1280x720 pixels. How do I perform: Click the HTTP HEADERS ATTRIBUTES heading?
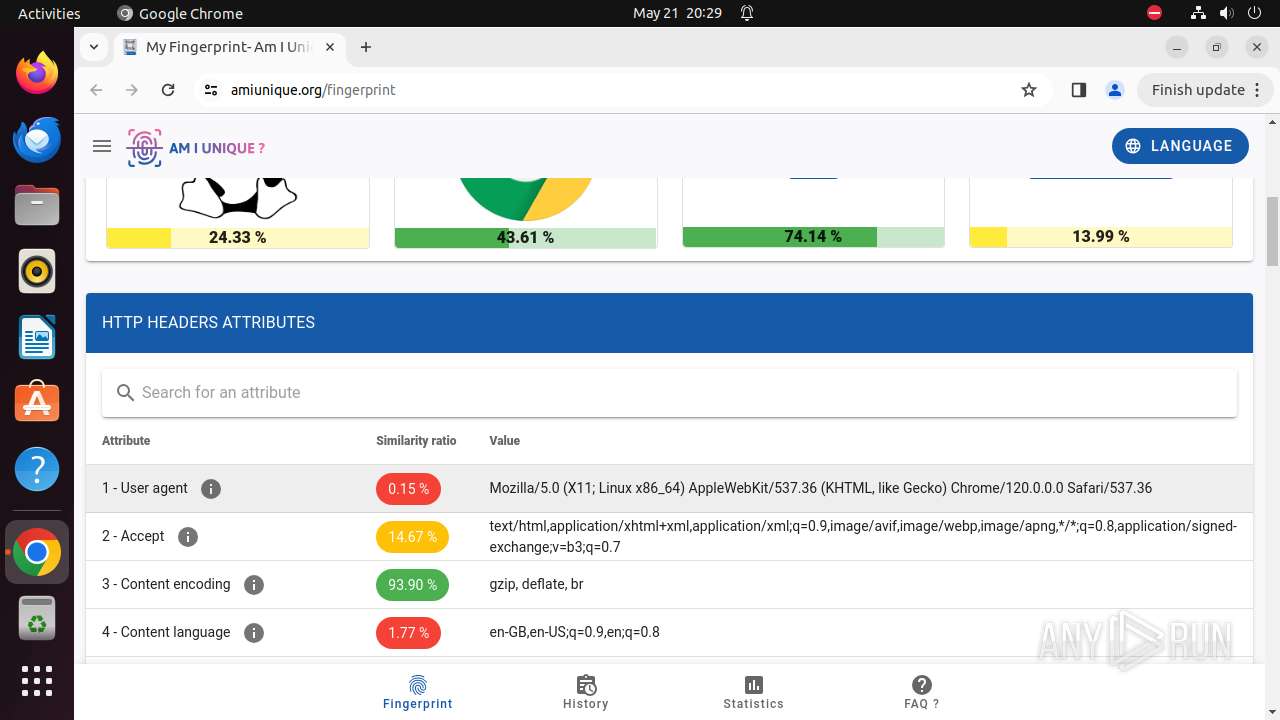pos(208,322)
